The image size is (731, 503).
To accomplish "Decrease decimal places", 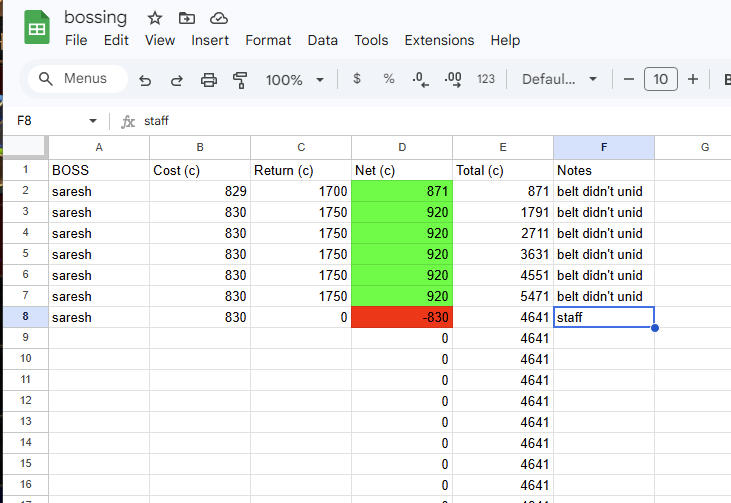I will (421, 79).
